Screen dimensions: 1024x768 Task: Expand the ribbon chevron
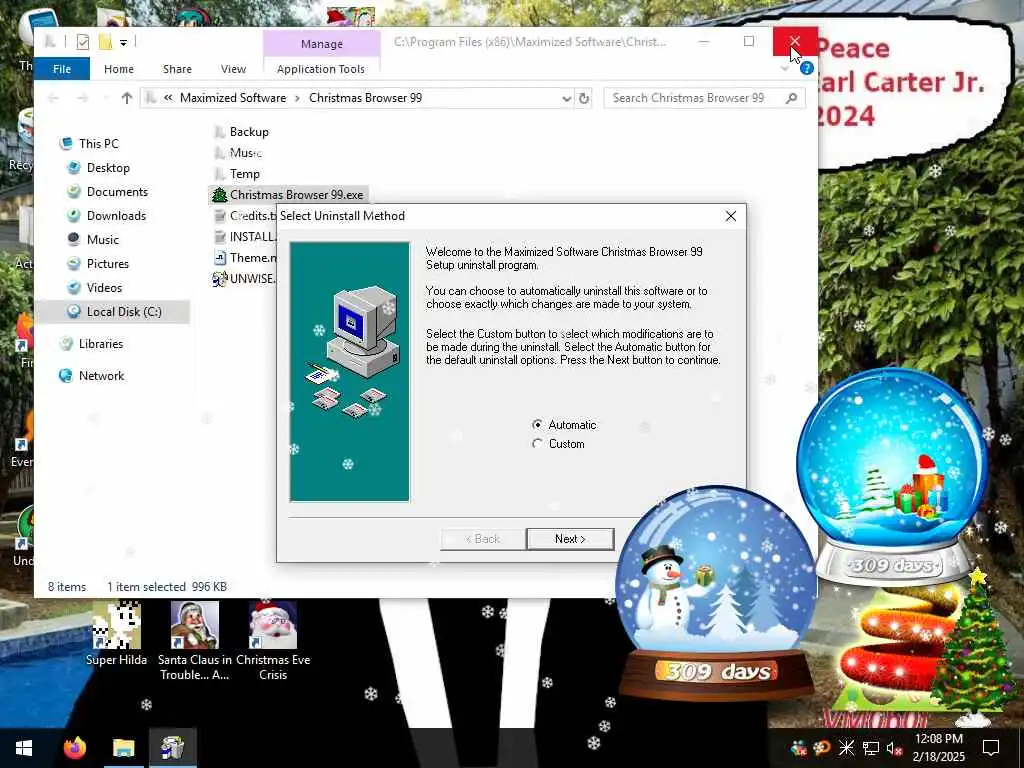(785, 68)
